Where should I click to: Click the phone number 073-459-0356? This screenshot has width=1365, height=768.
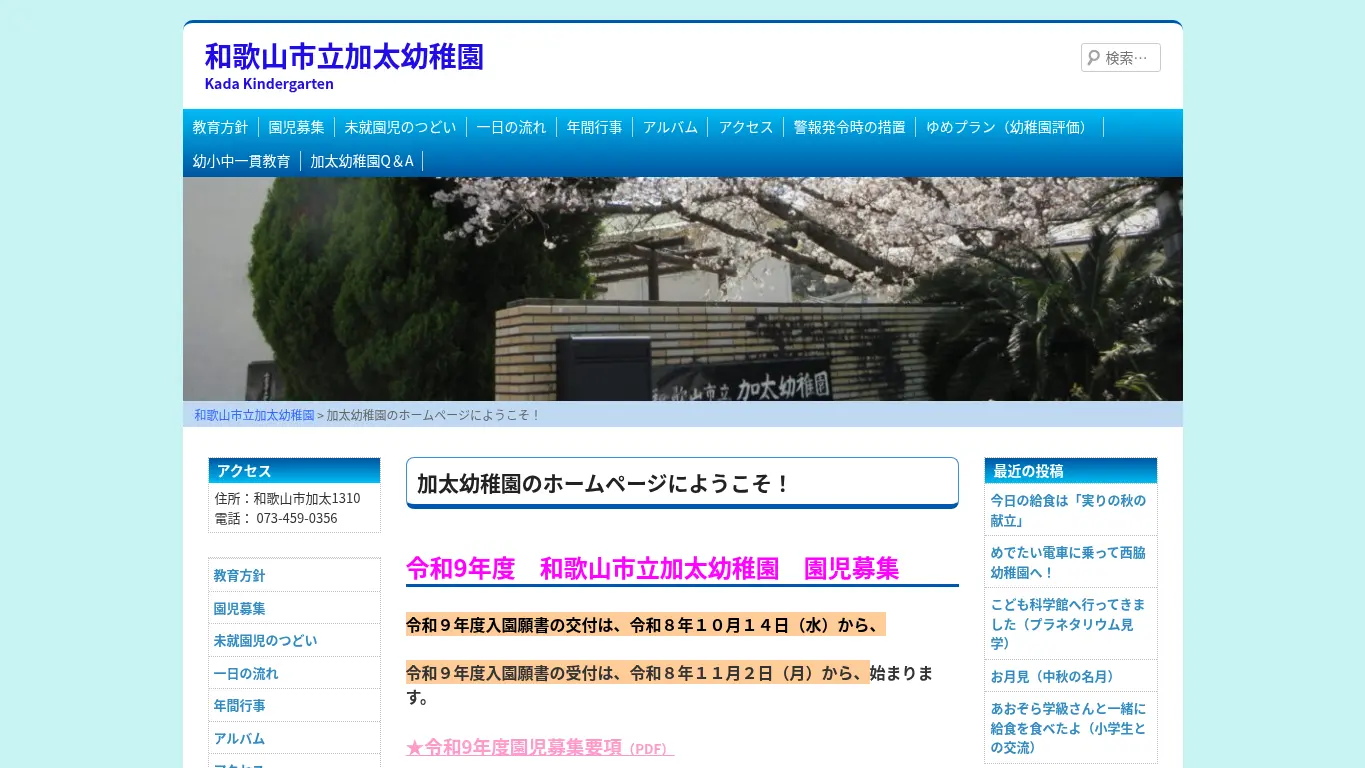[297, 518]
